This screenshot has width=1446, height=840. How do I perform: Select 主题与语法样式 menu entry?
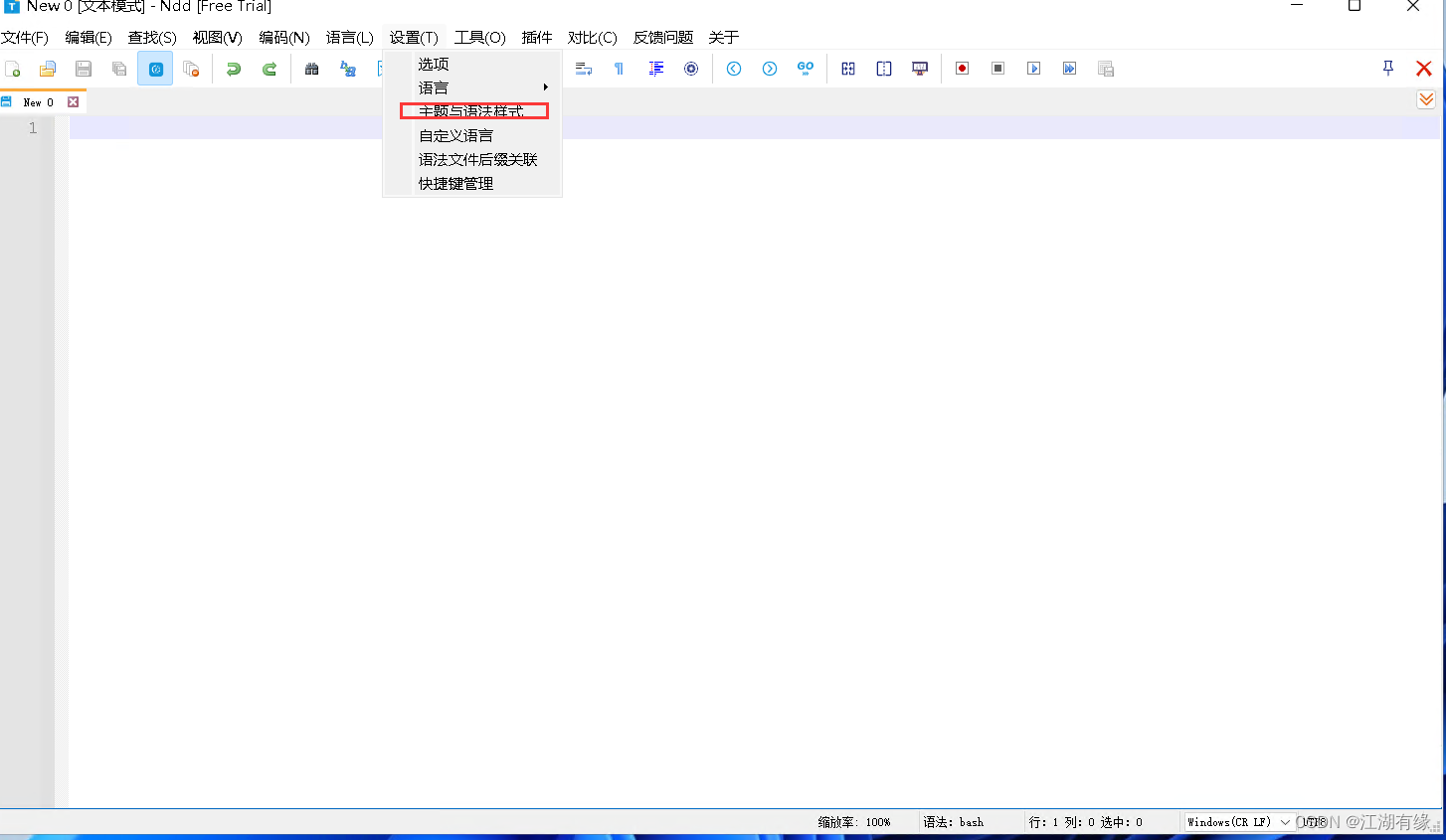pyautogui.click(x=472, y=111)
